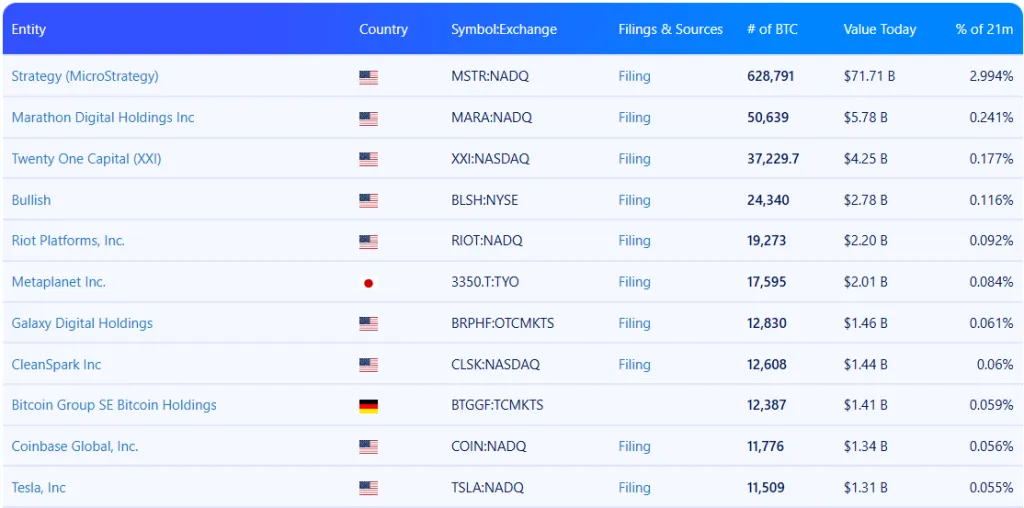
Task: Select the Country column header
Action: pos(383,29)
